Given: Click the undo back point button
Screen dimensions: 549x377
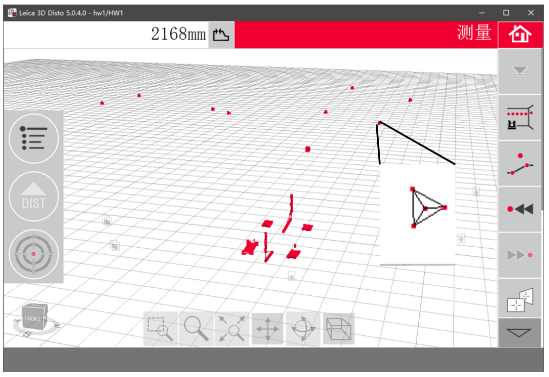Looking at the screenshot, I should (520, 209).
